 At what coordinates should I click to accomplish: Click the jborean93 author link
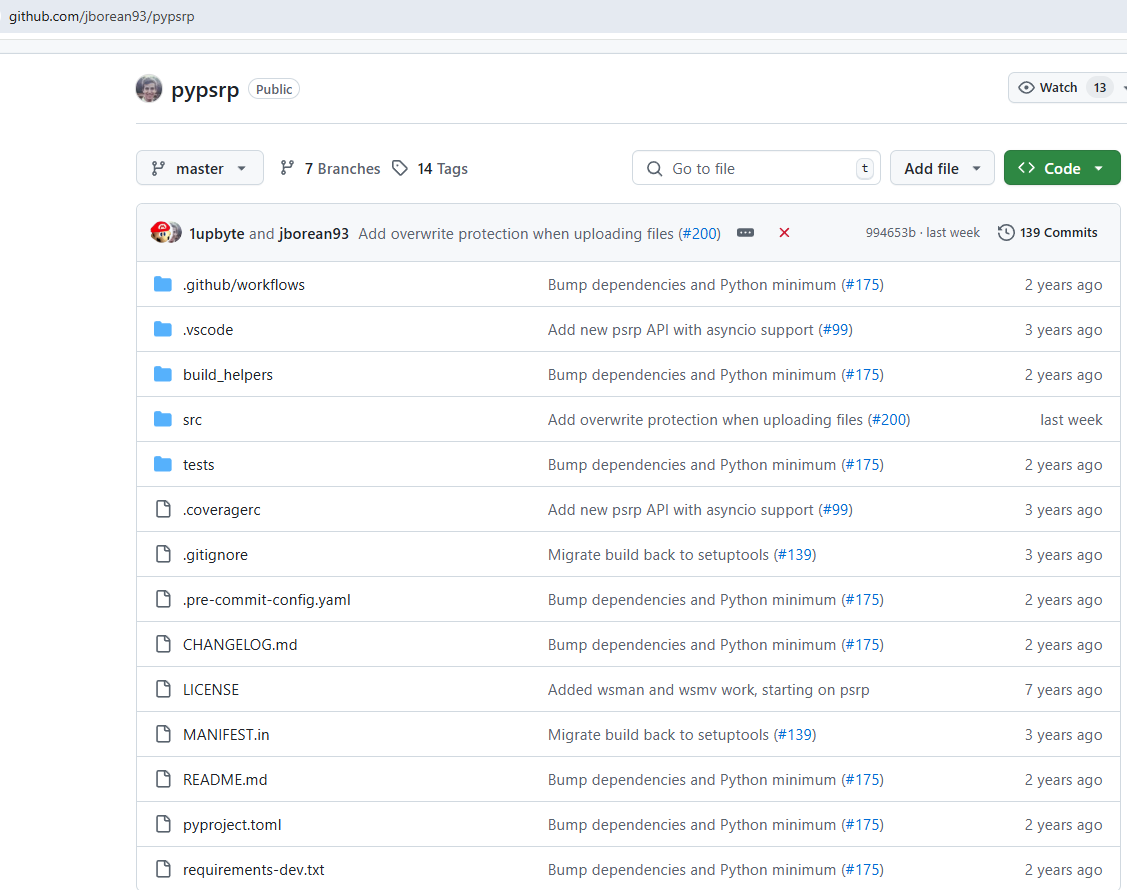coord(313,233)
